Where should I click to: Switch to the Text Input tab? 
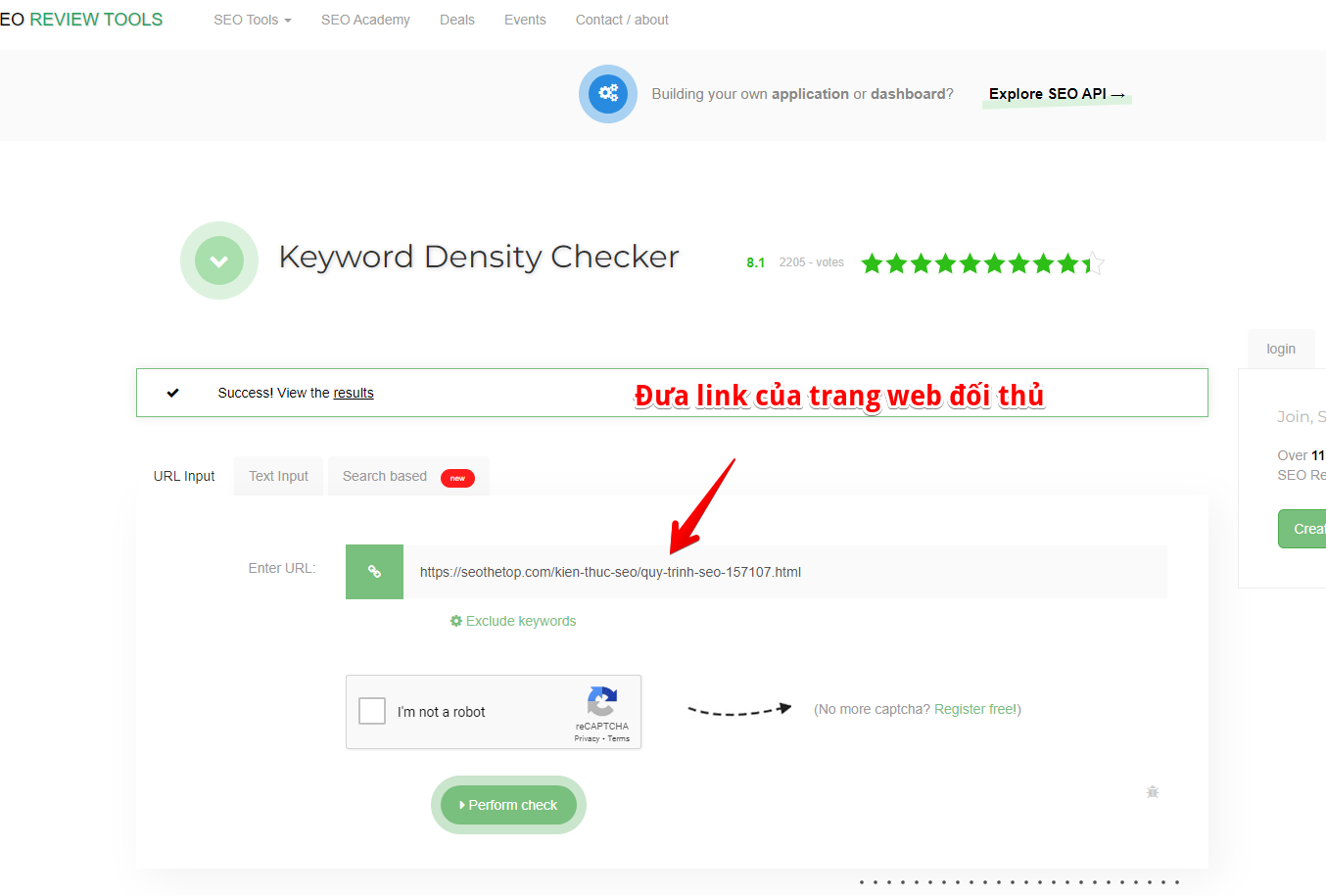277,475
